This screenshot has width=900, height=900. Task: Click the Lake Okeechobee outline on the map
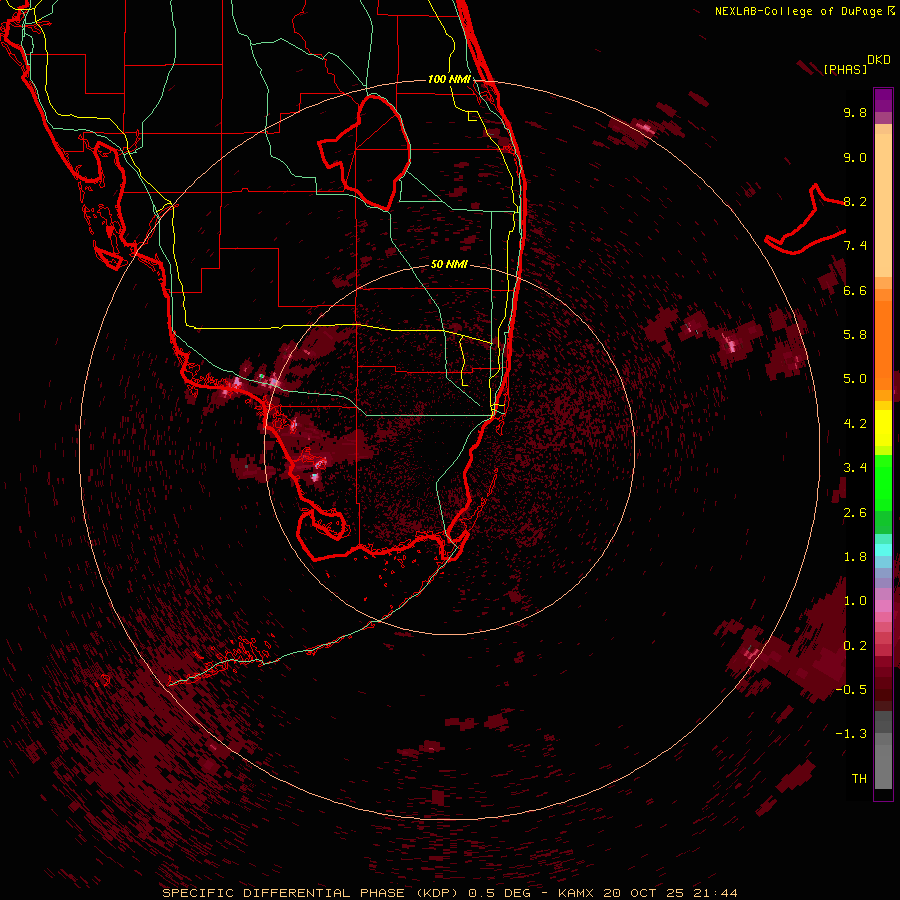(364, 152)
